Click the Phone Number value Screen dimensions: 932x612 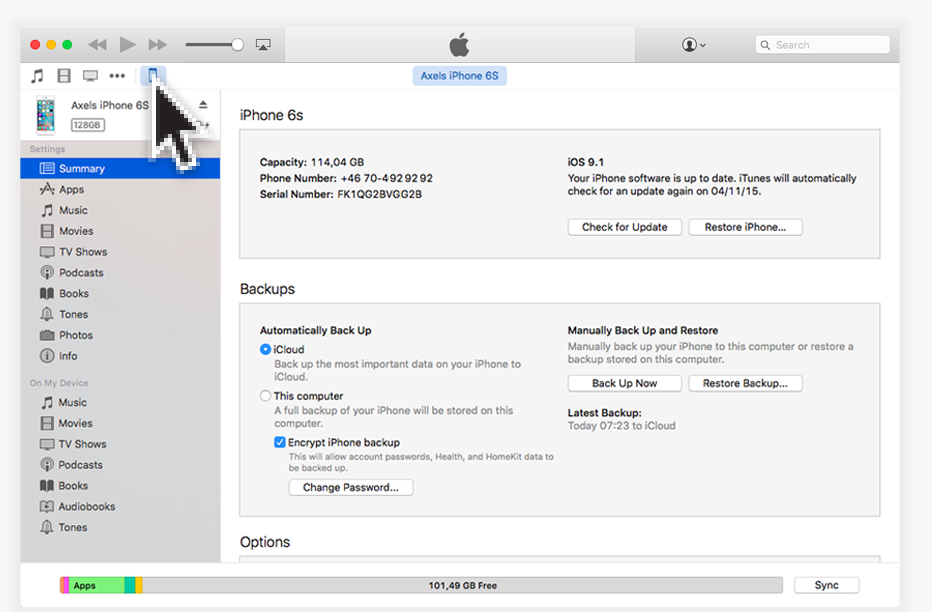pyautogui.click(x=387, y=178)
